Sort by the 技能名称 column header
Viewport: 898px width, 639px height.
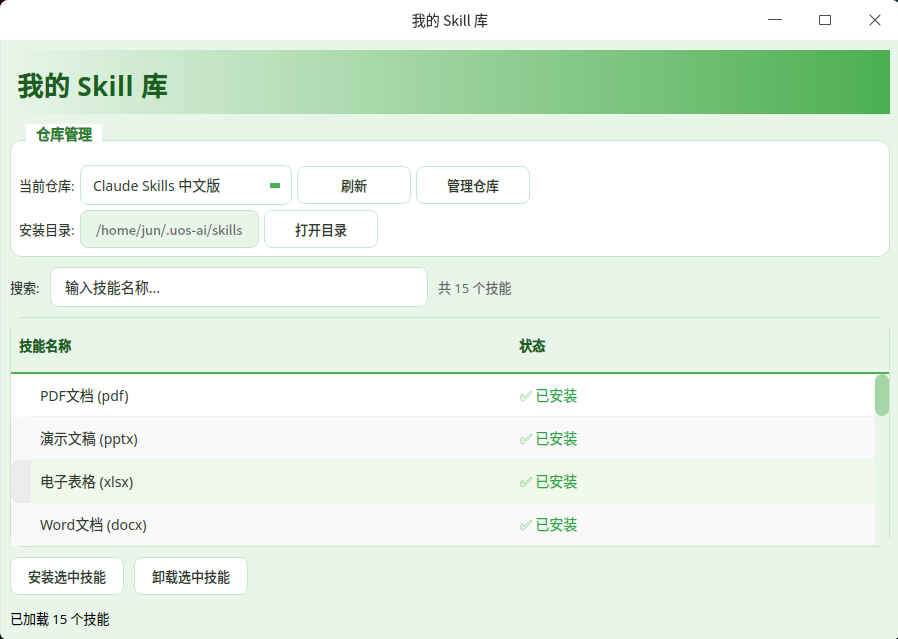(x=45, y=346)
